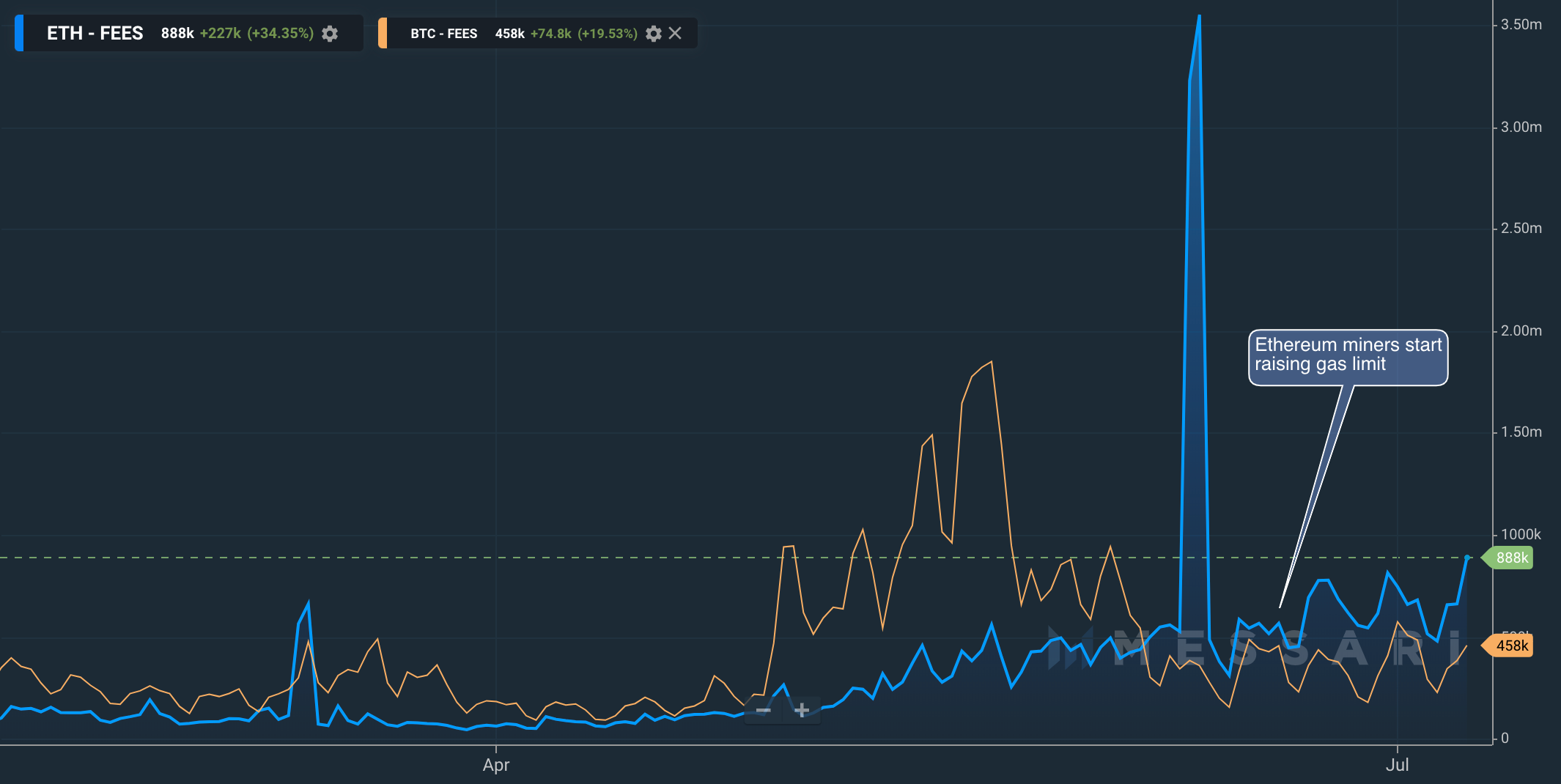This screenshot has height=784, width=1561.
Task: Open ETH - FEES series settings gear
Action: pyautogui.click(x=330, y=34)
